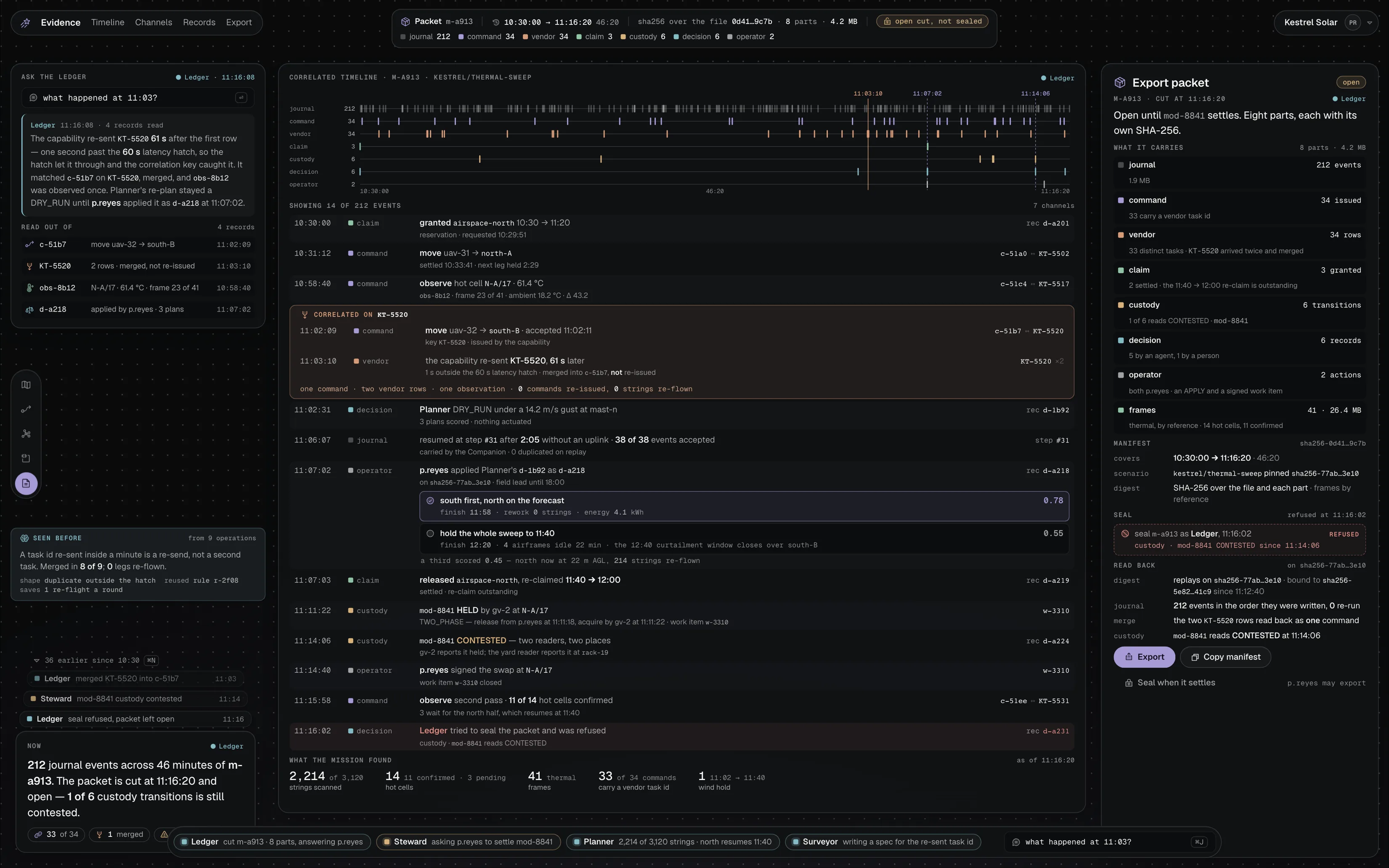
Task: Open the node graph icon in the side rail
Action: [26, 434]
